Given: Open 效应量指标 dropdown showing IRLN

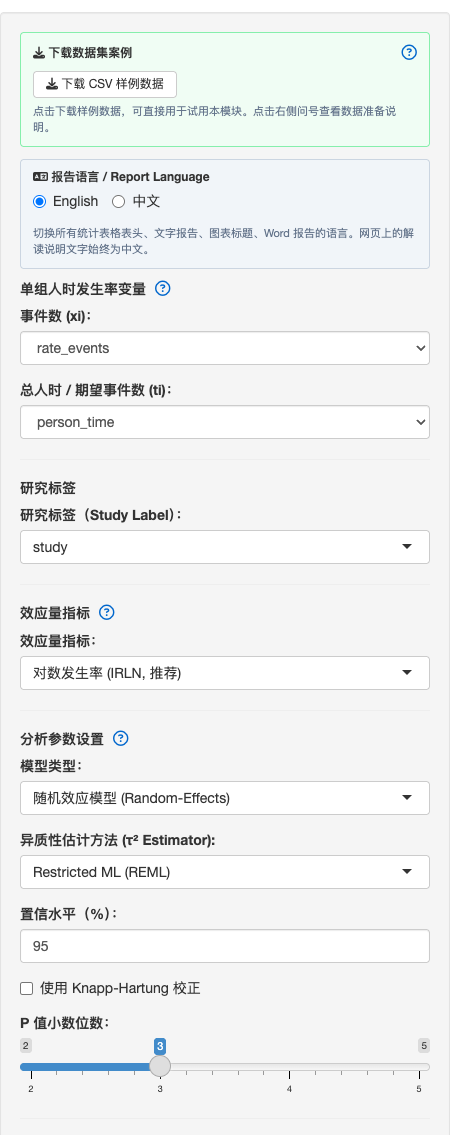Looking at the screenshot, I should (224, 673).
